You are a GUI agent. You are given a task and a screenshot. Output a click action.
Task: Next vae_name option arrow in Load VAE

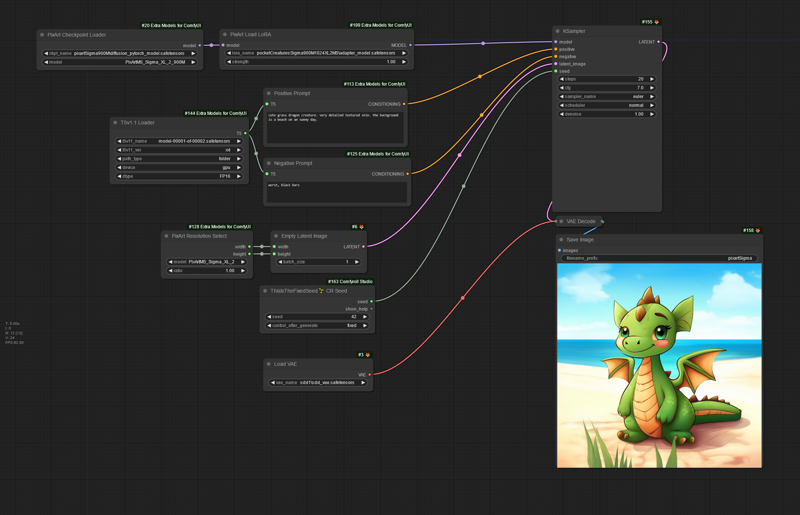363,383
